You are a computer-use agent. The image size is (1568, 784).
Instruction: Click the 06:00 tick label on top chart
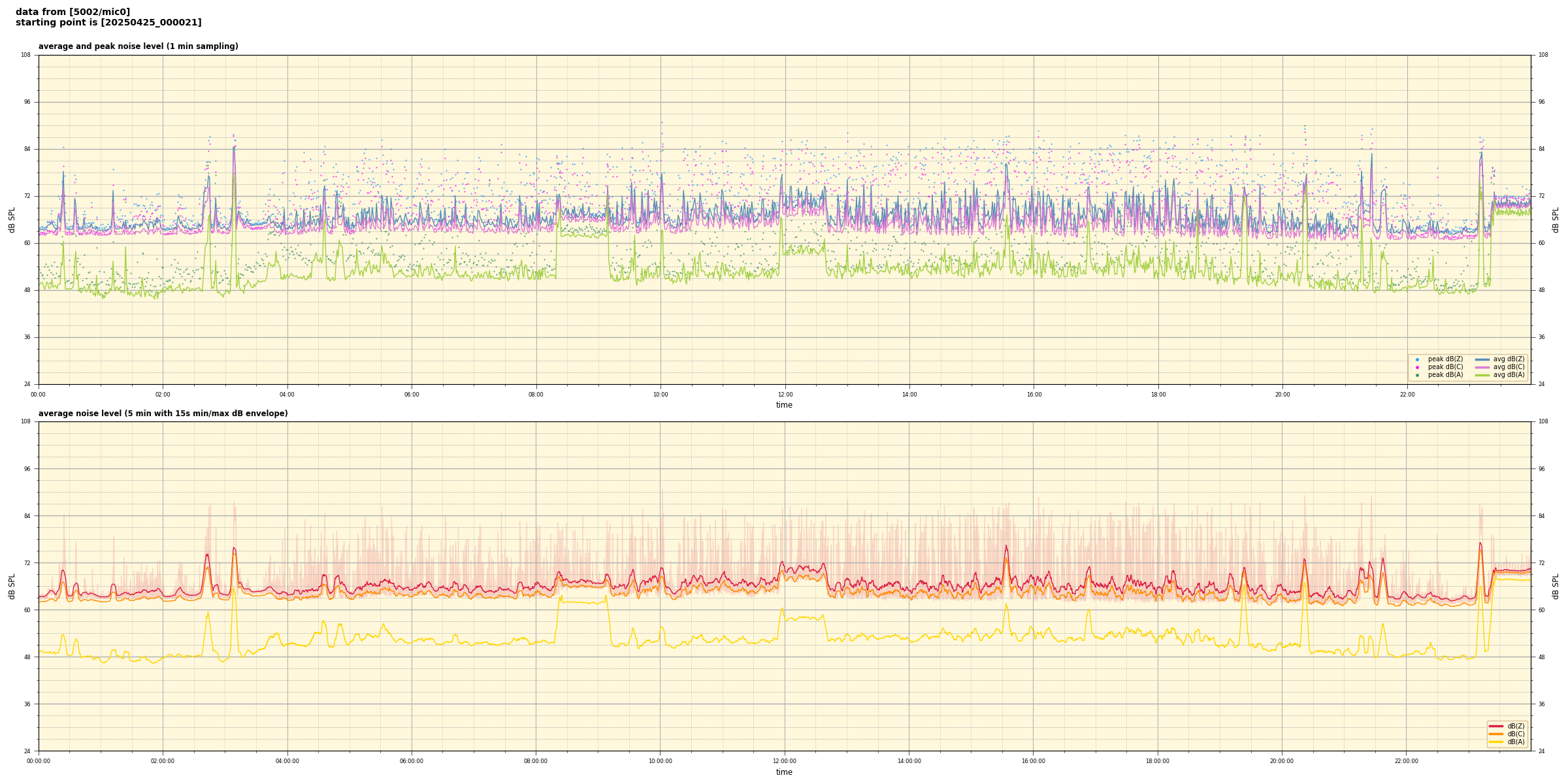[x=412, y=395]
